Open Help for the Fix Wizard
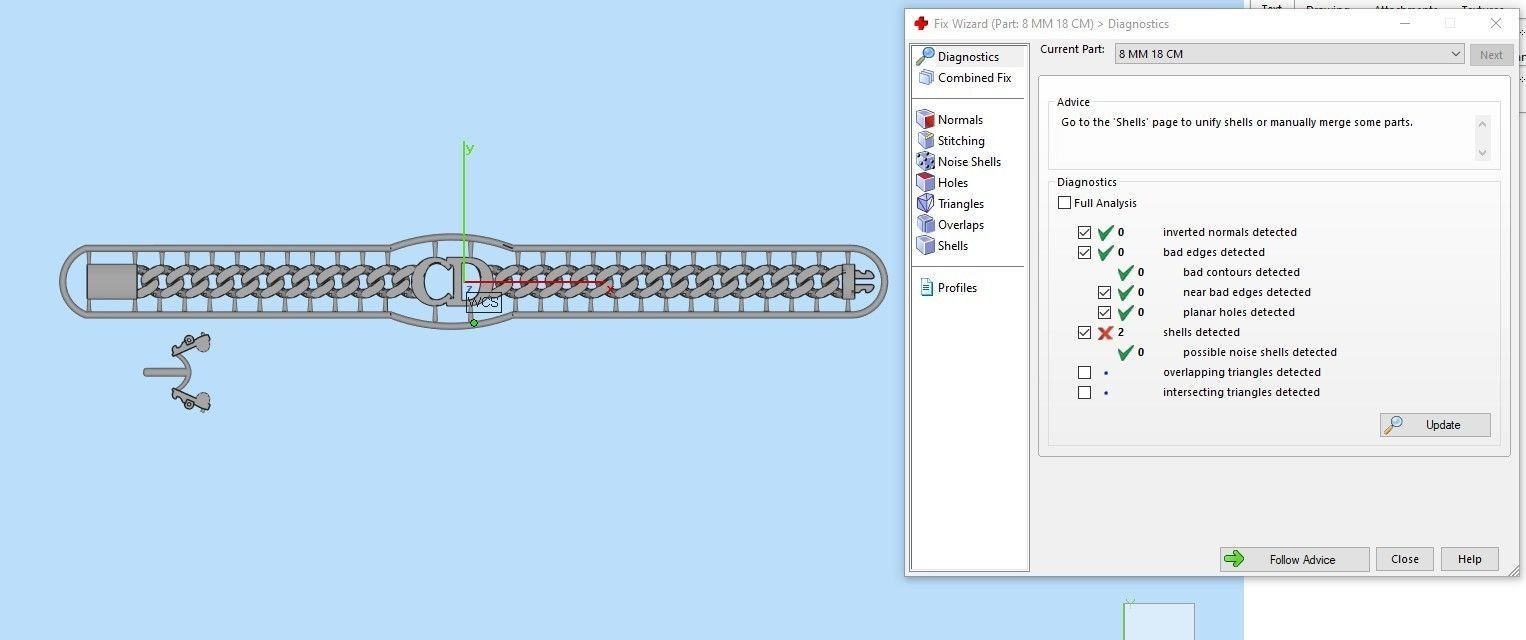Image resolution: width=1526 pixels, height=640 pixels. 1469,559
